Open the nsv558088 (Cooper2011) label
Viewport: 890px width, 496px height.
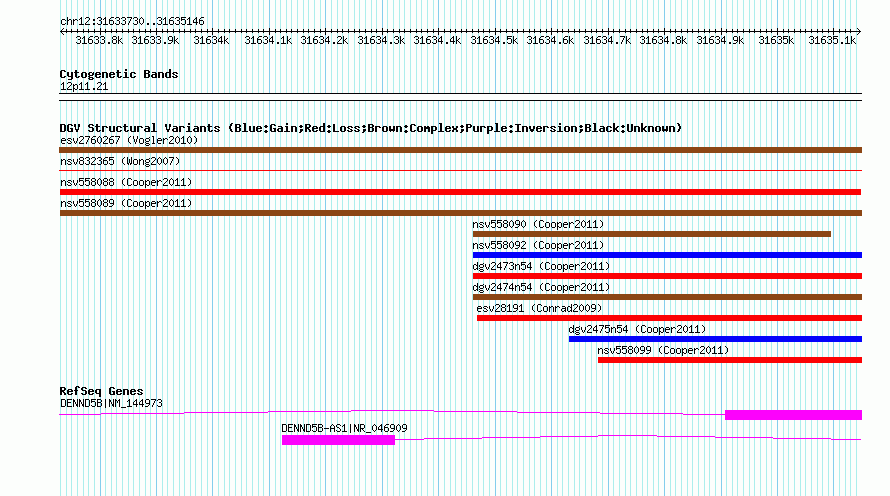[x=126, y=182]
